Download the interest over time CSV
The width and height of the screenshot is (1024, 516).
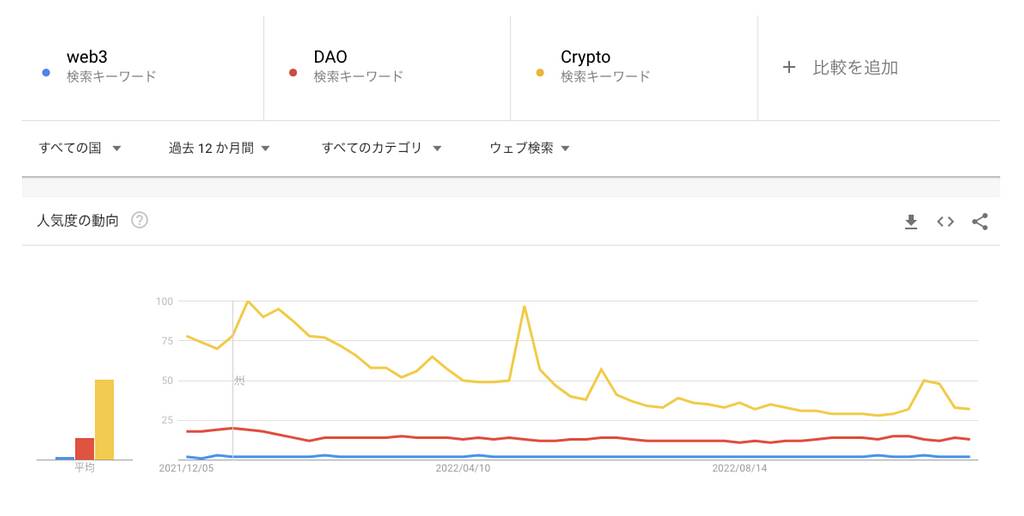911,222
